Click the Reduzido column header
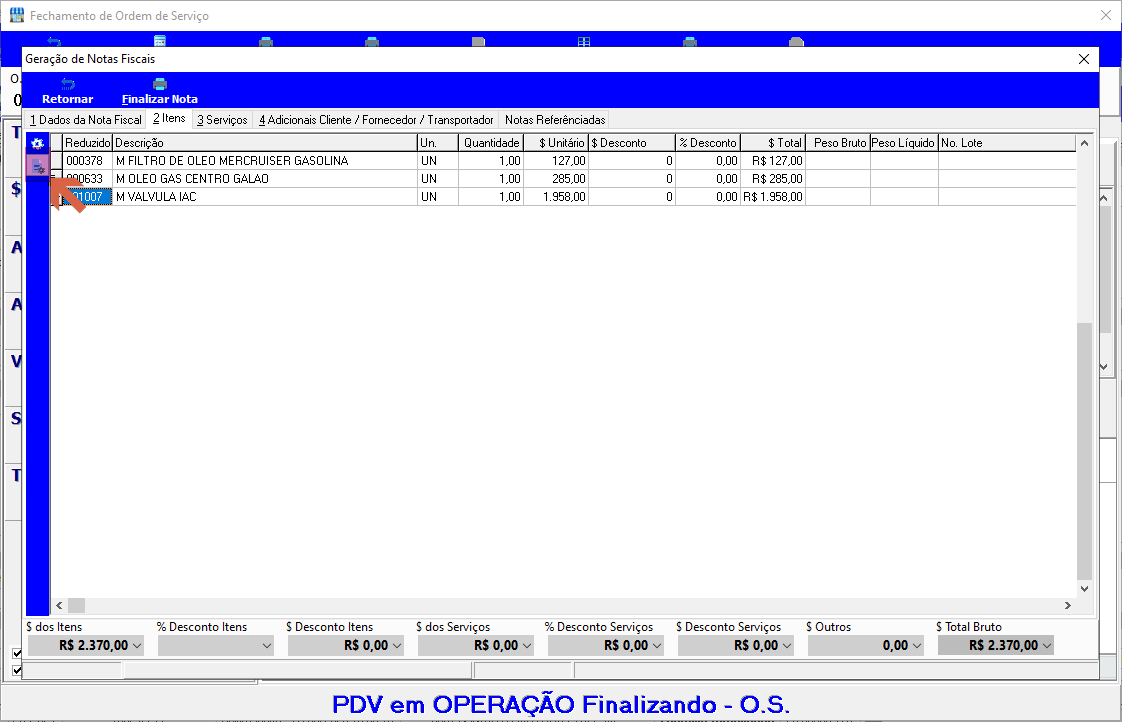 click(x=87, y=143)
